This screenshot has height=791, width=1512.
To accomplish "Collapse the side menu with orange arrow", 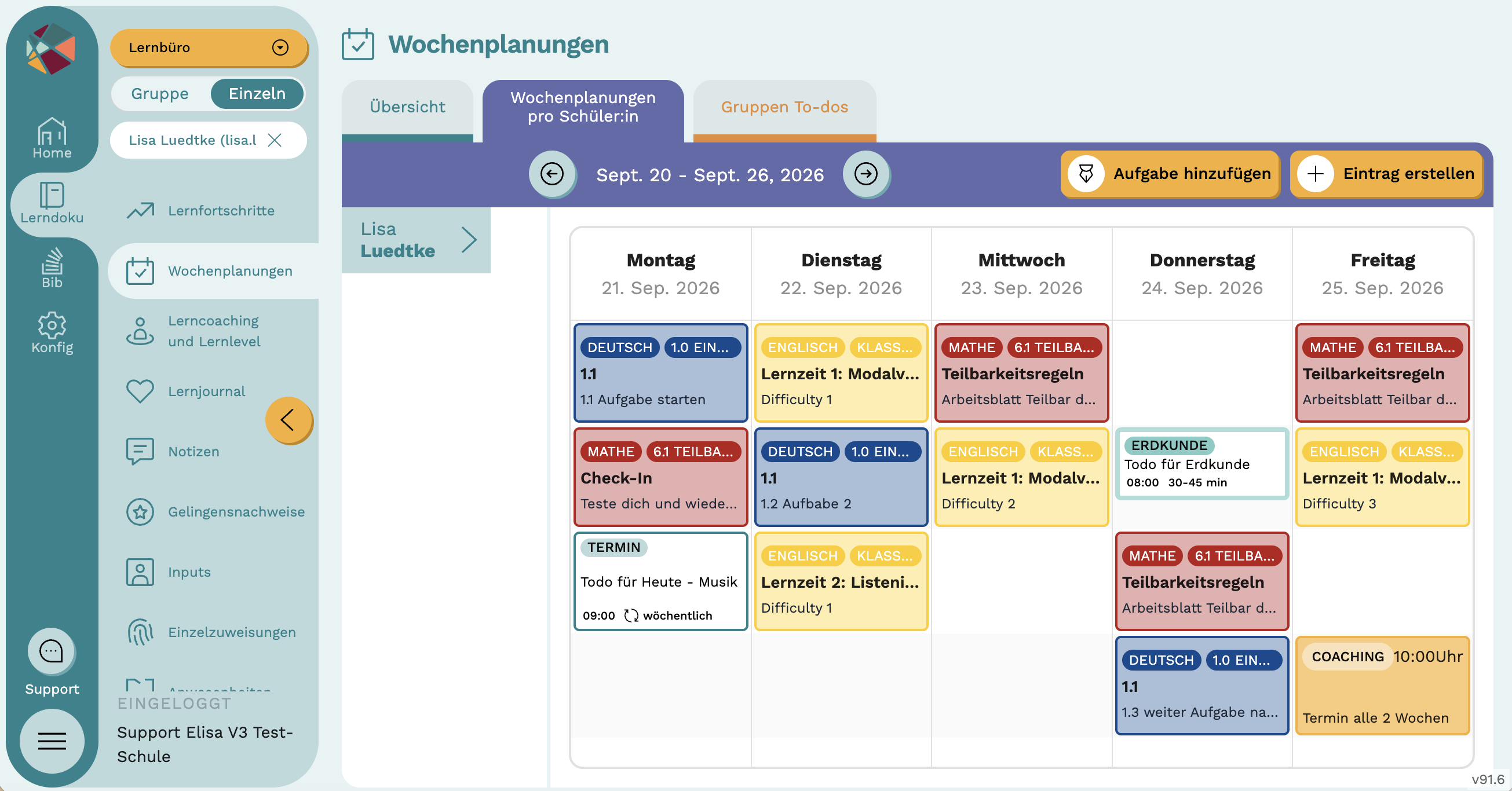I will (288, 420).
